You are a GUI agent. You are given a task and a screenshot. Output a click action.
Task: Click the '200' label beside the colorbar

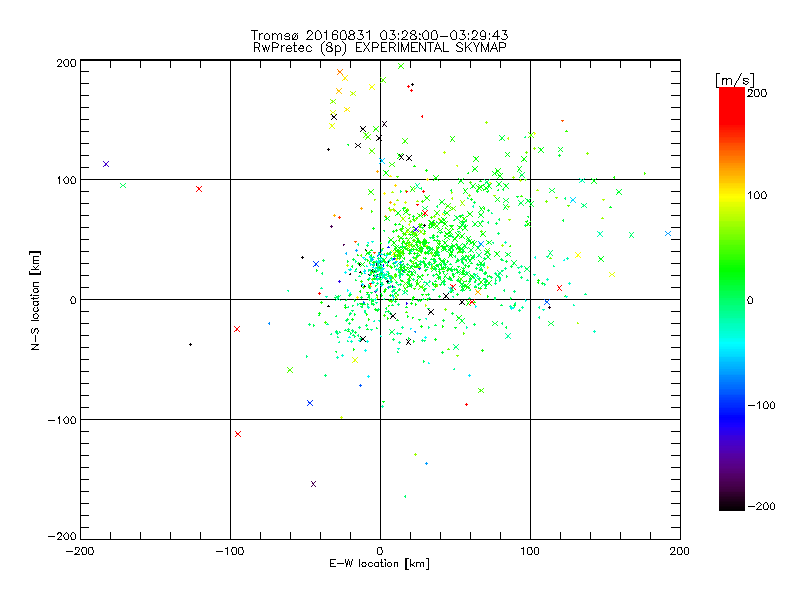[757, 93]
